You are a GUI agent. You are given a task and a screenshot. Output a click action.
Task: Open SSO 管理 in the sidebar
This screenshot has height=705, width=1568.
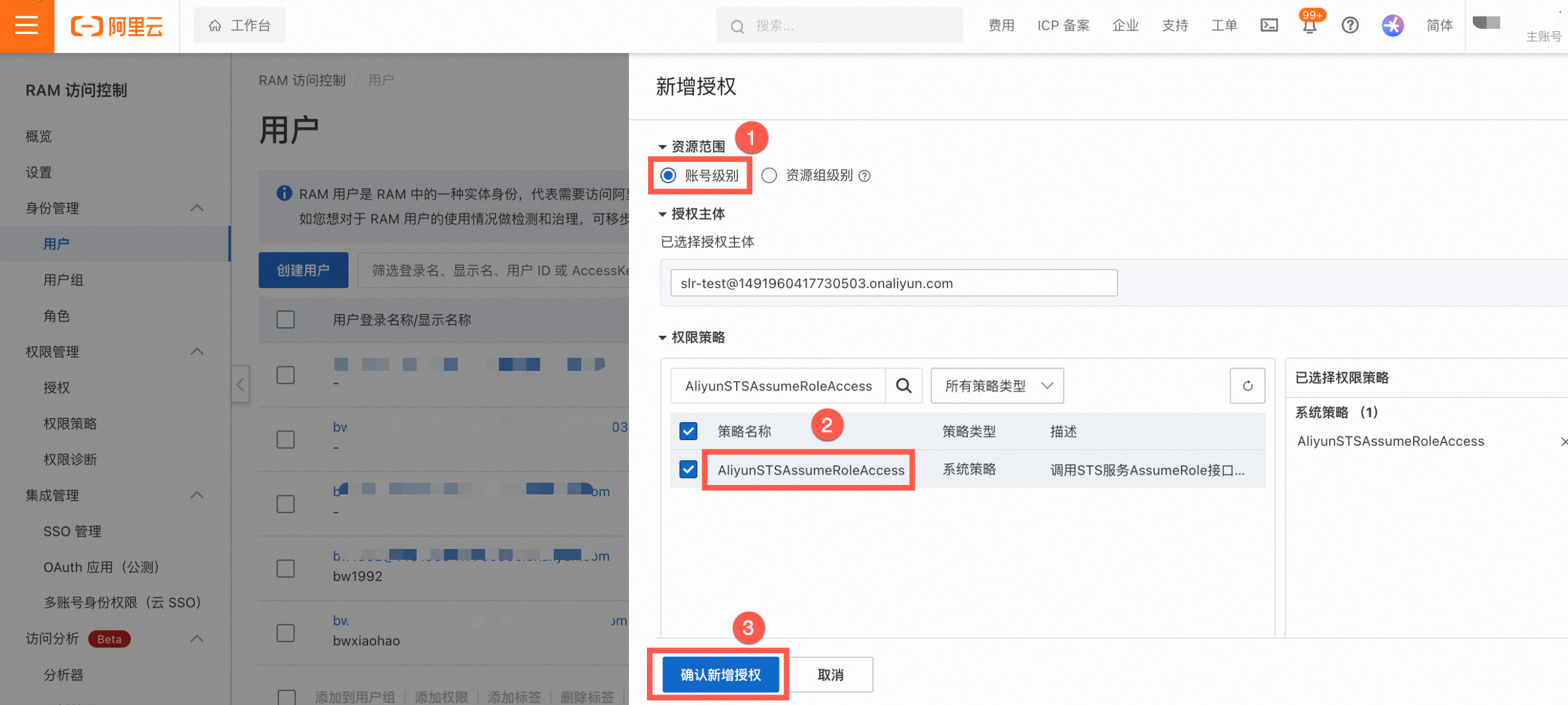click(x=73, y=532)
